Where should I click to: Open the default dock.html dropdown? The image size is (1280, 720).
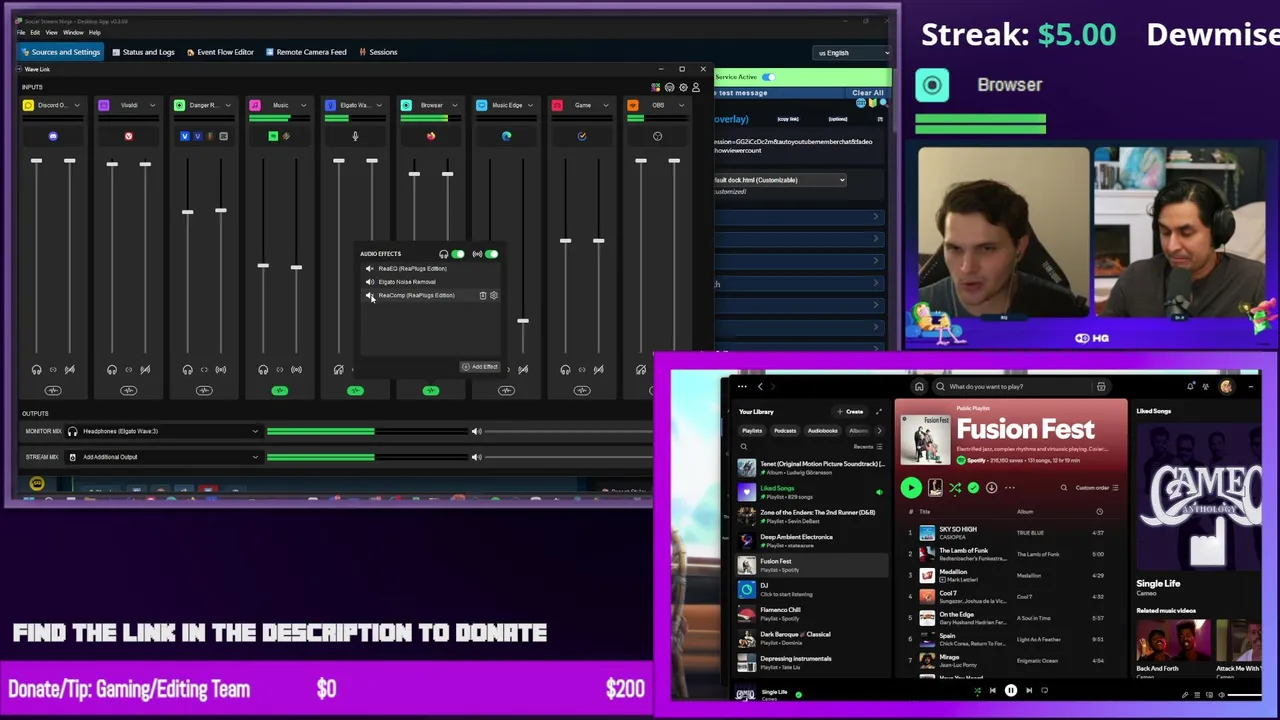click(780, 180)
